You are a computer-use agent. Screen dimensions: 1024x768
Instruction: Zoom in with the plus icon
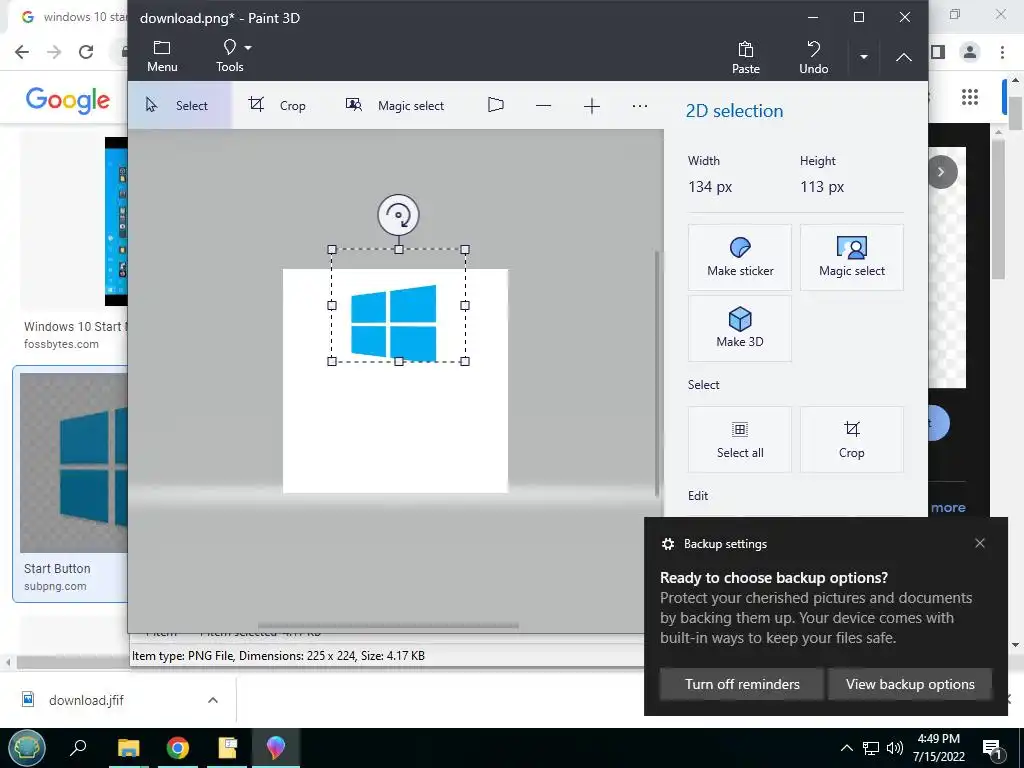coord(592,105)
